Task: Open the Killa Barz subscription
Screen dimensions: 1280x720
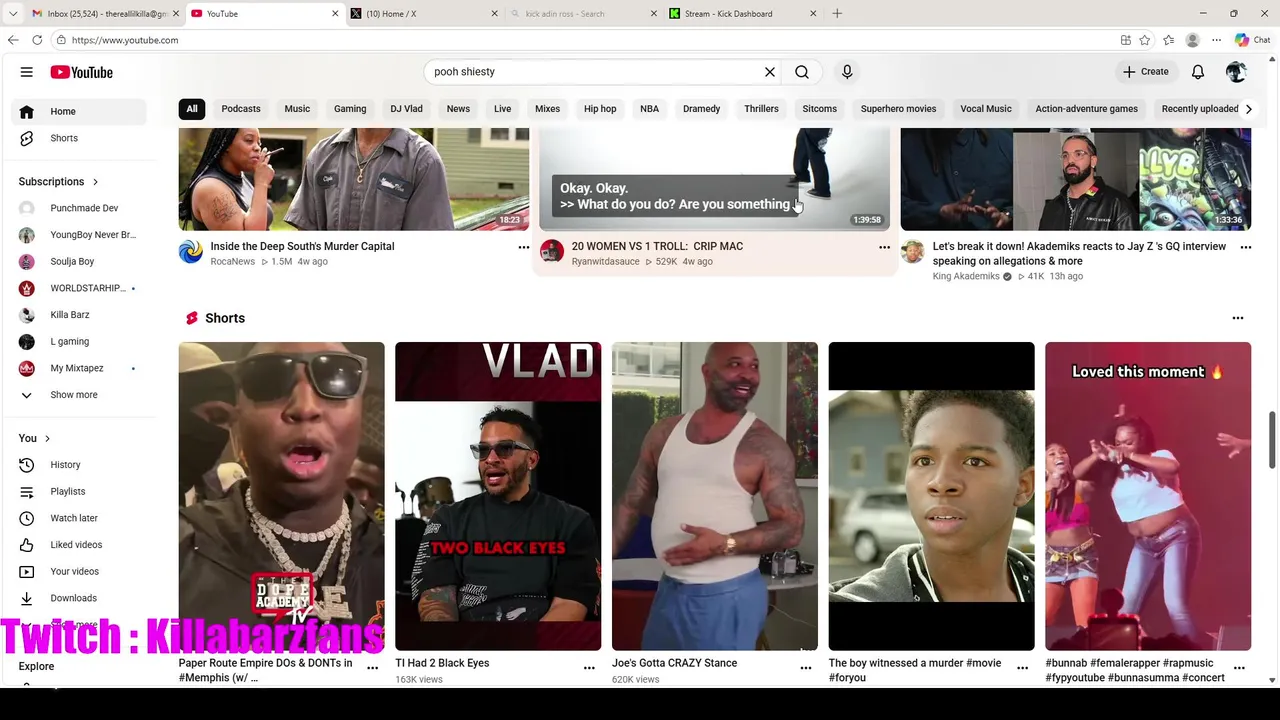Action: click(80, 315)
